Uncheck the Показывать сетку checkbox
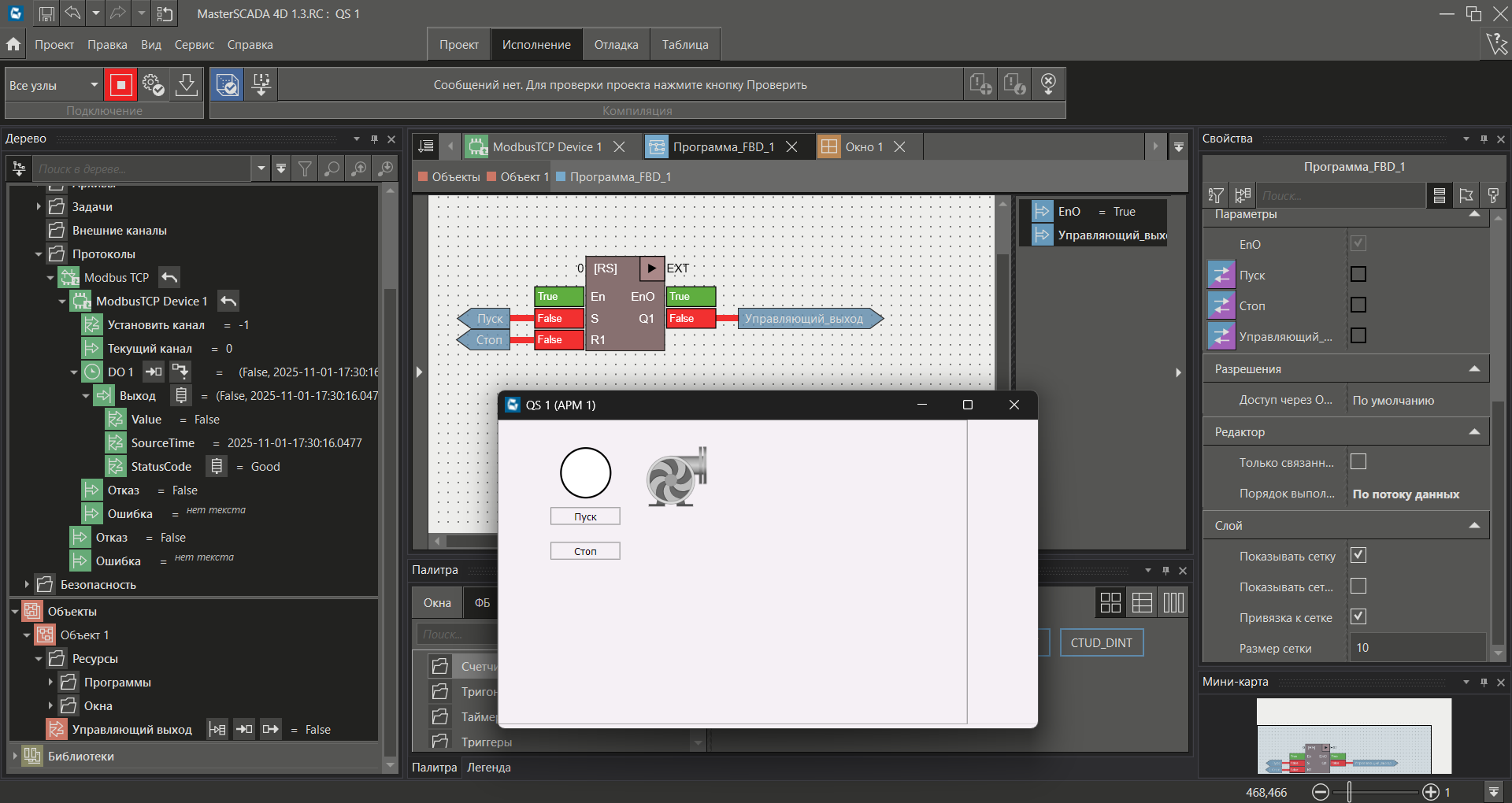The image size is (1512, 803). pos(1358,556)
